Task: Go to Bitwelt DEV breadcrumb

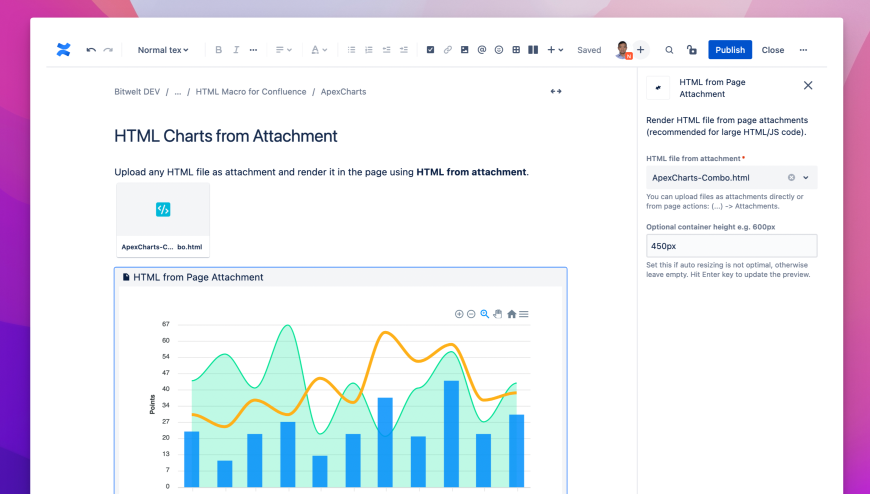Action: 137,92
